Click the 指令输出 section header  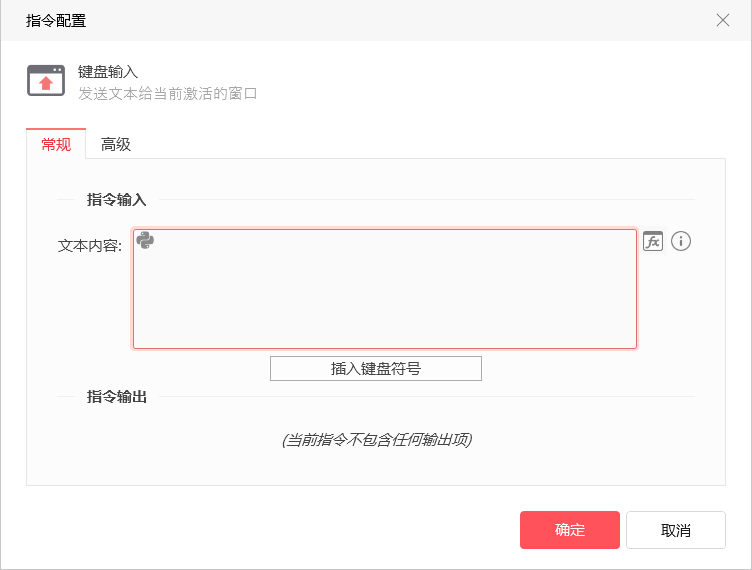point(117,396)
